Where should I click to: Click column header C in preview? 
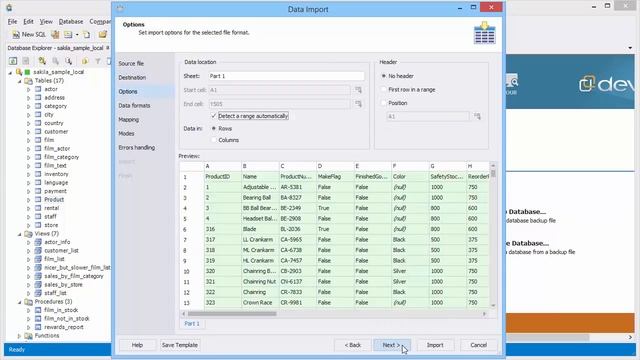click(298, 166)
